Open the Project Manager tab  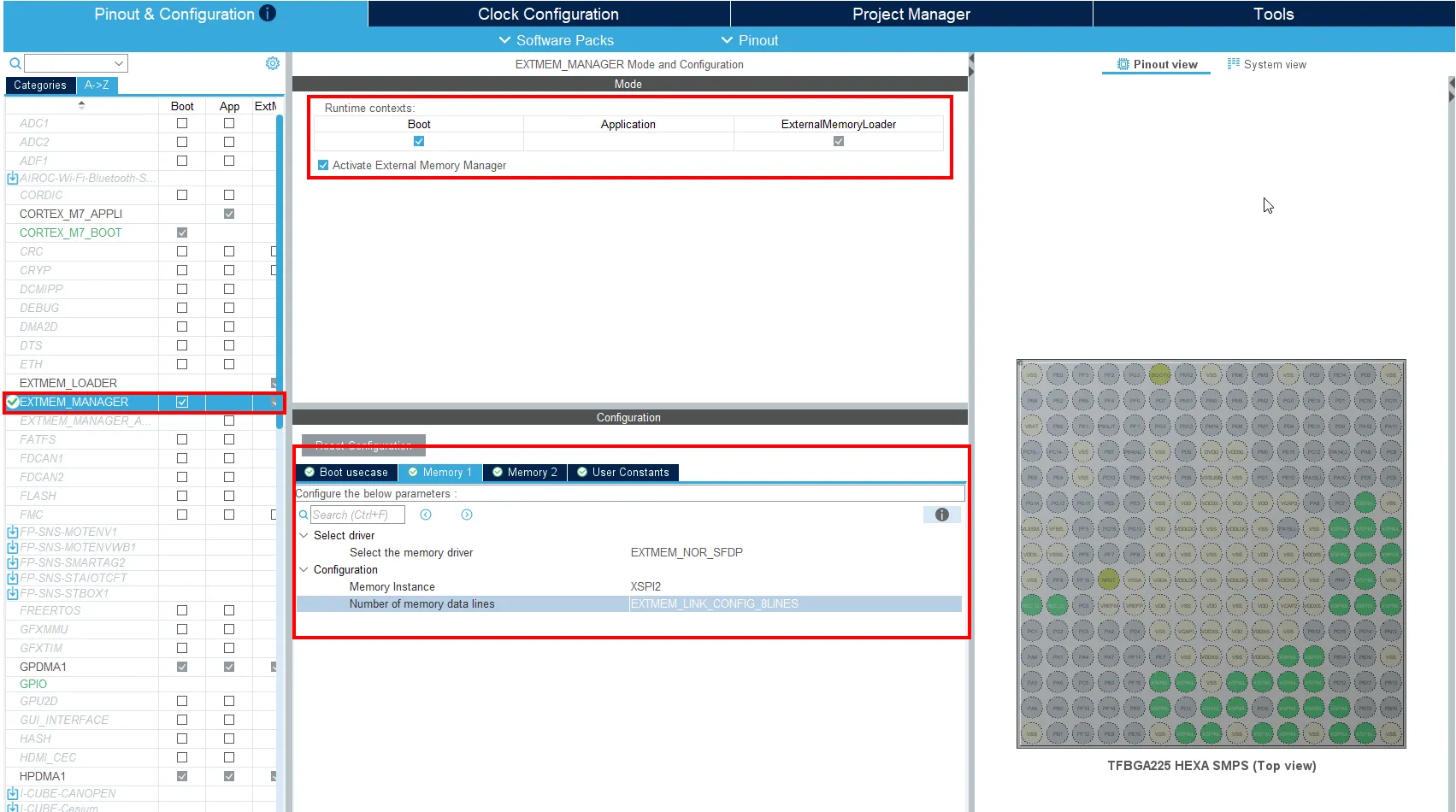911,14
